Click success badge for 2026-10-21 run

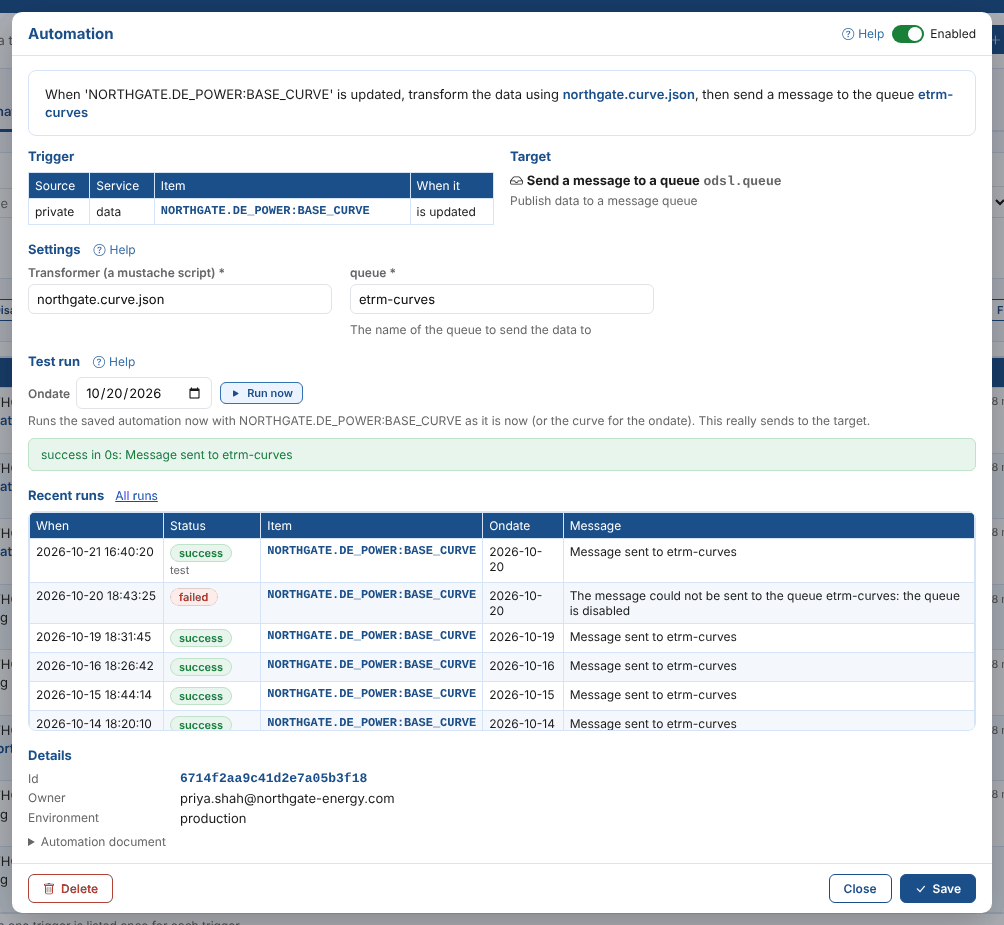200,553
